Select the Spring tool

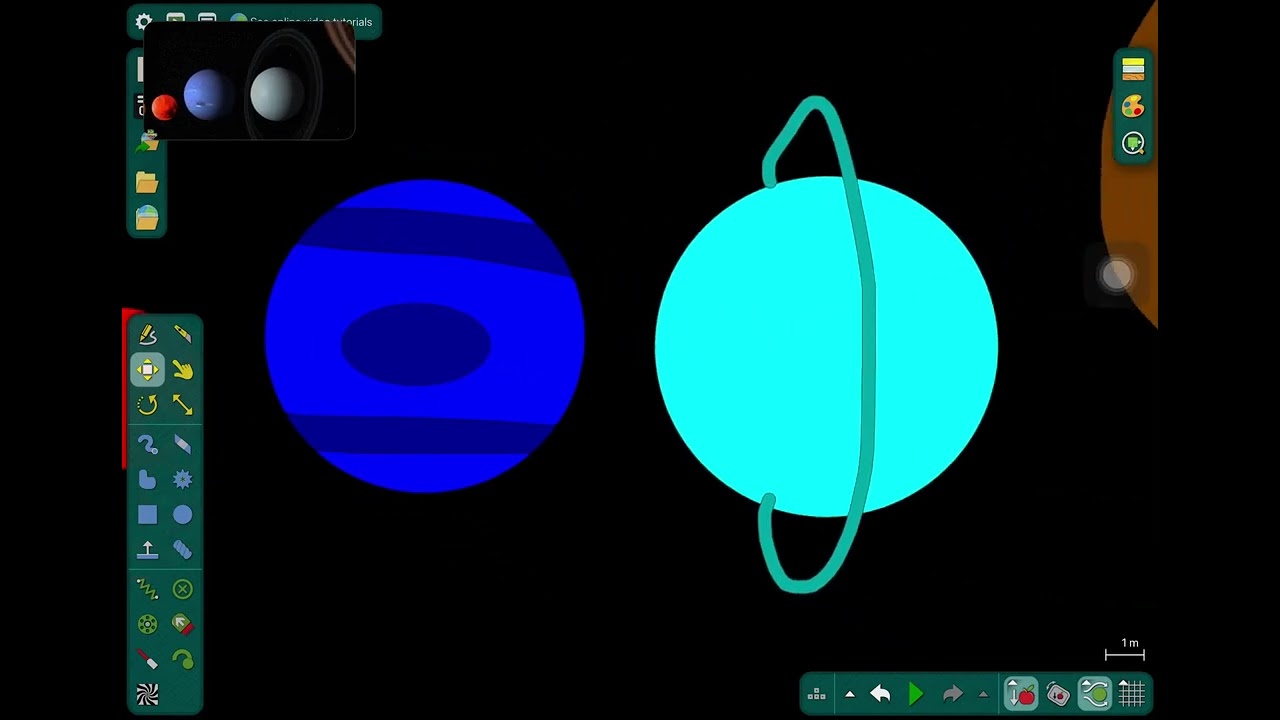[147, 589]
